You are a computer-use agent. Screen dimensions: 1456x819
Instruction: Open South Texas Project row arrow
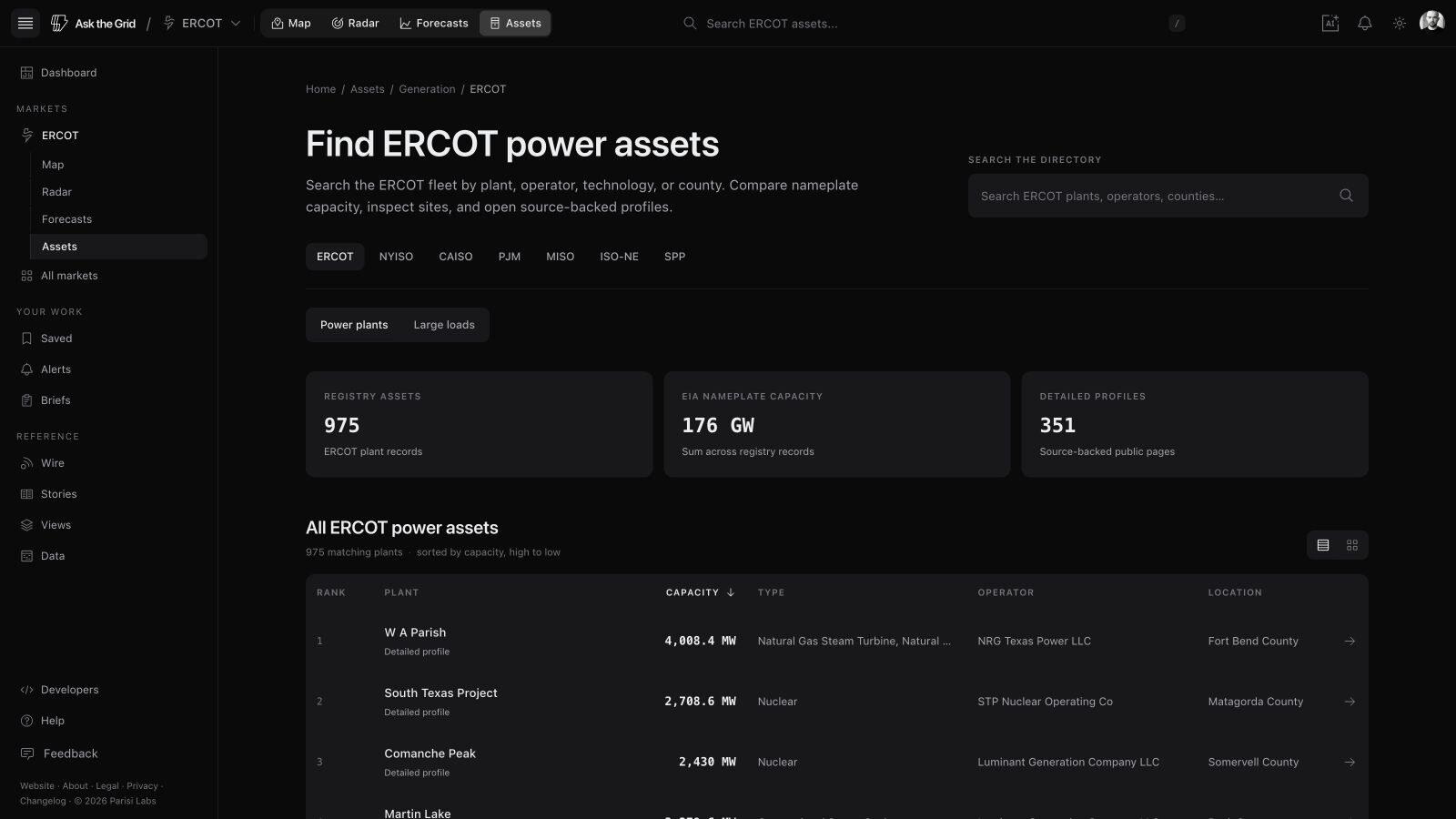point(1350,702)
